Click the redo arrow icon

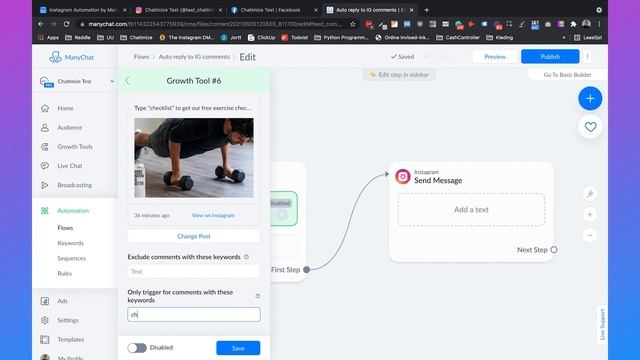pyautogui.click(x=446, y=57)
